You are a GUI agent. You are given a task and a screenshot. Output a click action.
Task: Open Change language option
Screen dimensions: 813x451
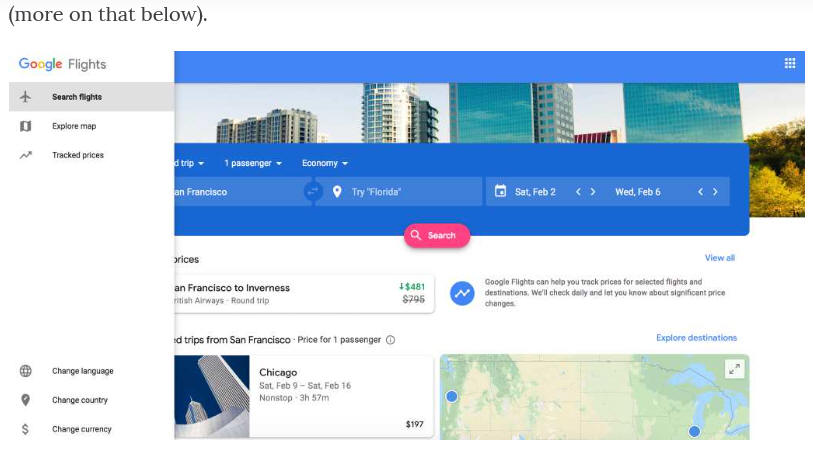[x=91, y=371]
